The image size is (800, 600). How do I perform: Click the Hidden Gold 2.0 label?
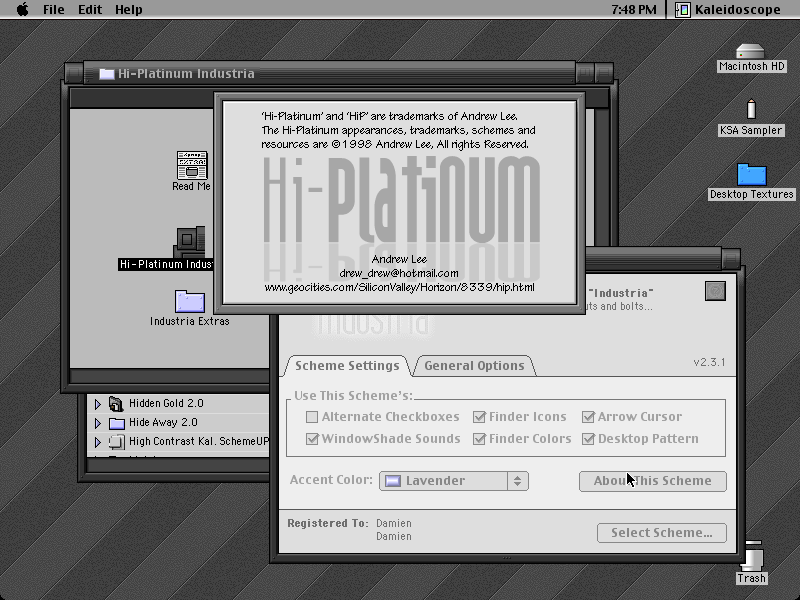166,404
